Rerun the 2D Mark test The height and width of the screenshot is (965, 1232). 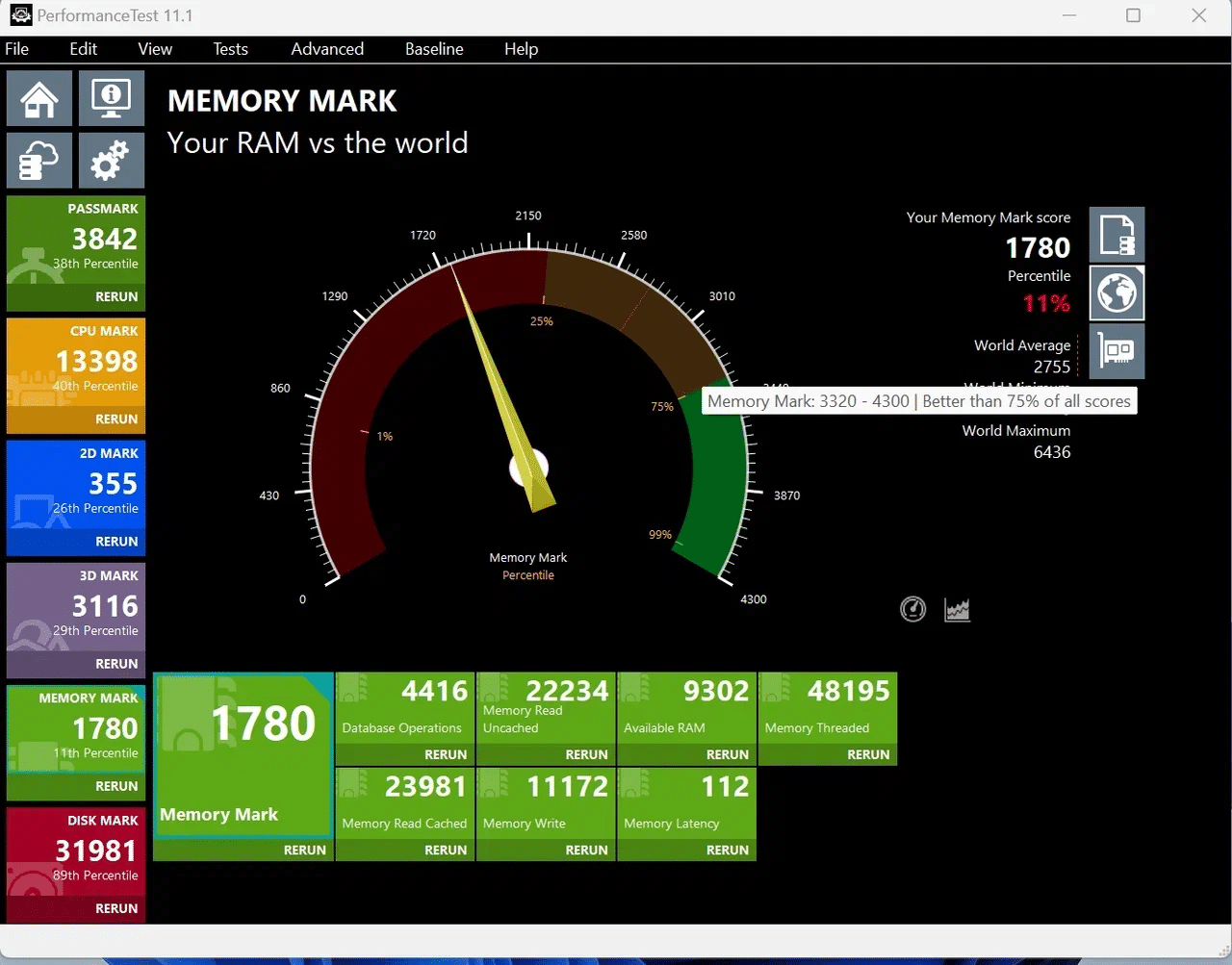click(116, 542)
